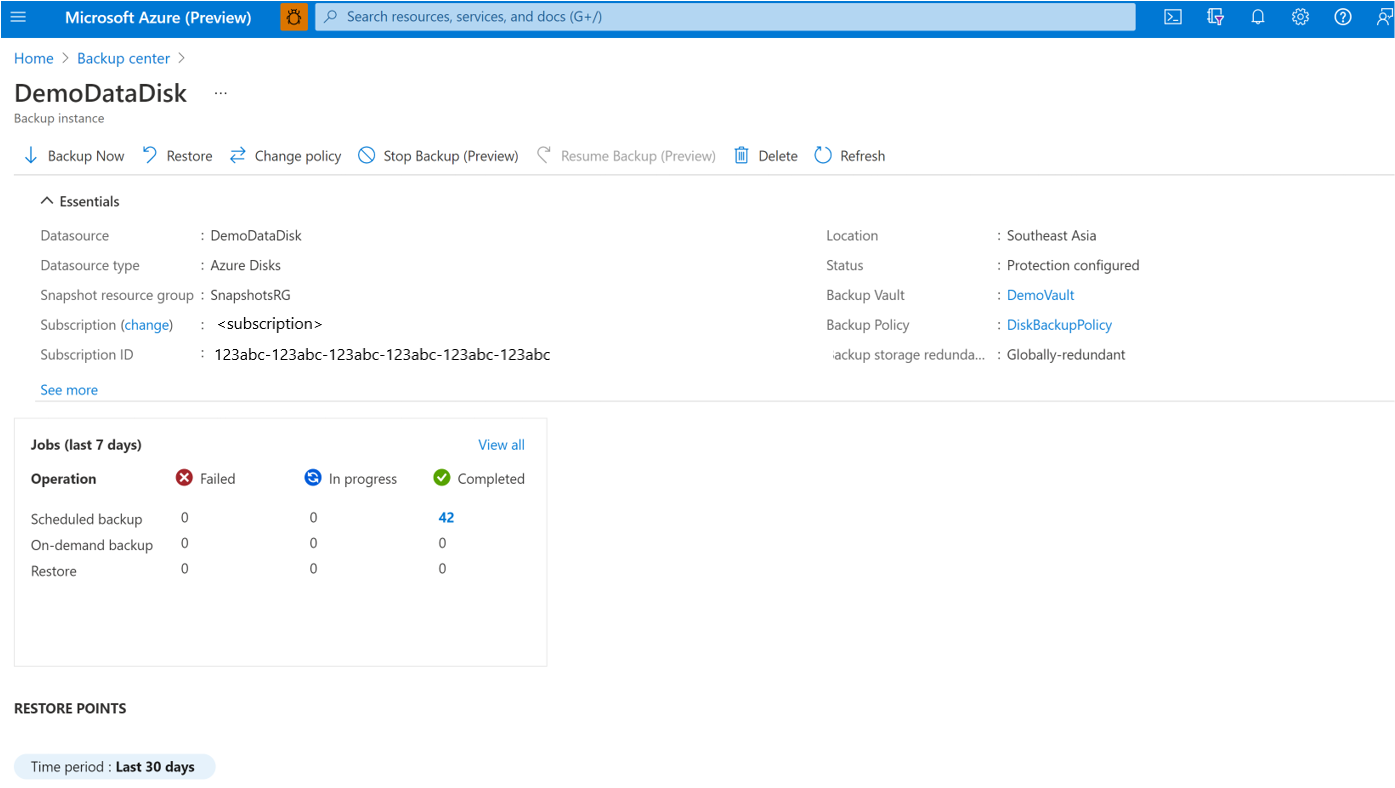Open the DemoVault backup vault link
Image resolution: width=1395 pixels, height=788 pixels.
pos(1040,294)
